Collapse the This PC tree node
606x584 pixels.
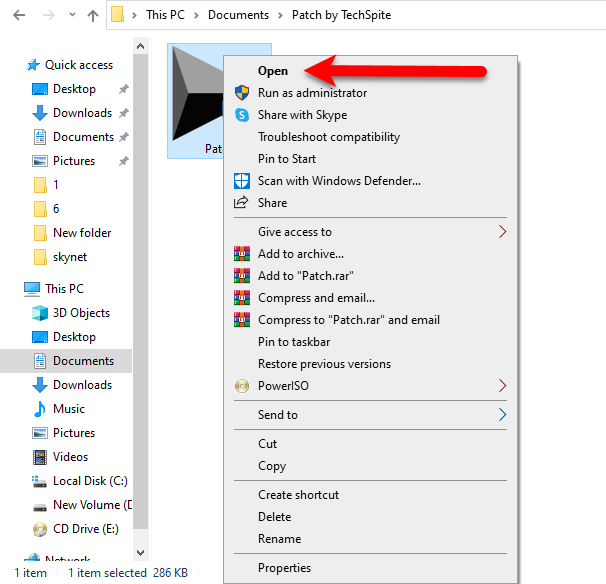pyautogui.click(x=12, y=289)
